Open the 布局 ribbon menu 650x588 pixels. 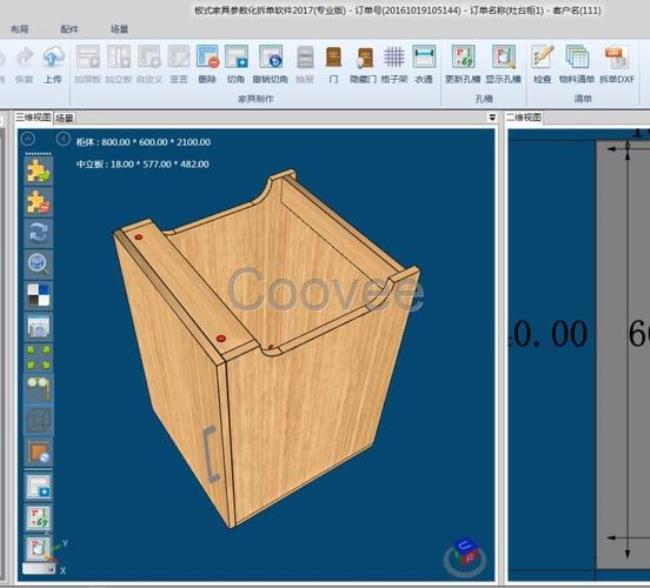click(20, 29)
